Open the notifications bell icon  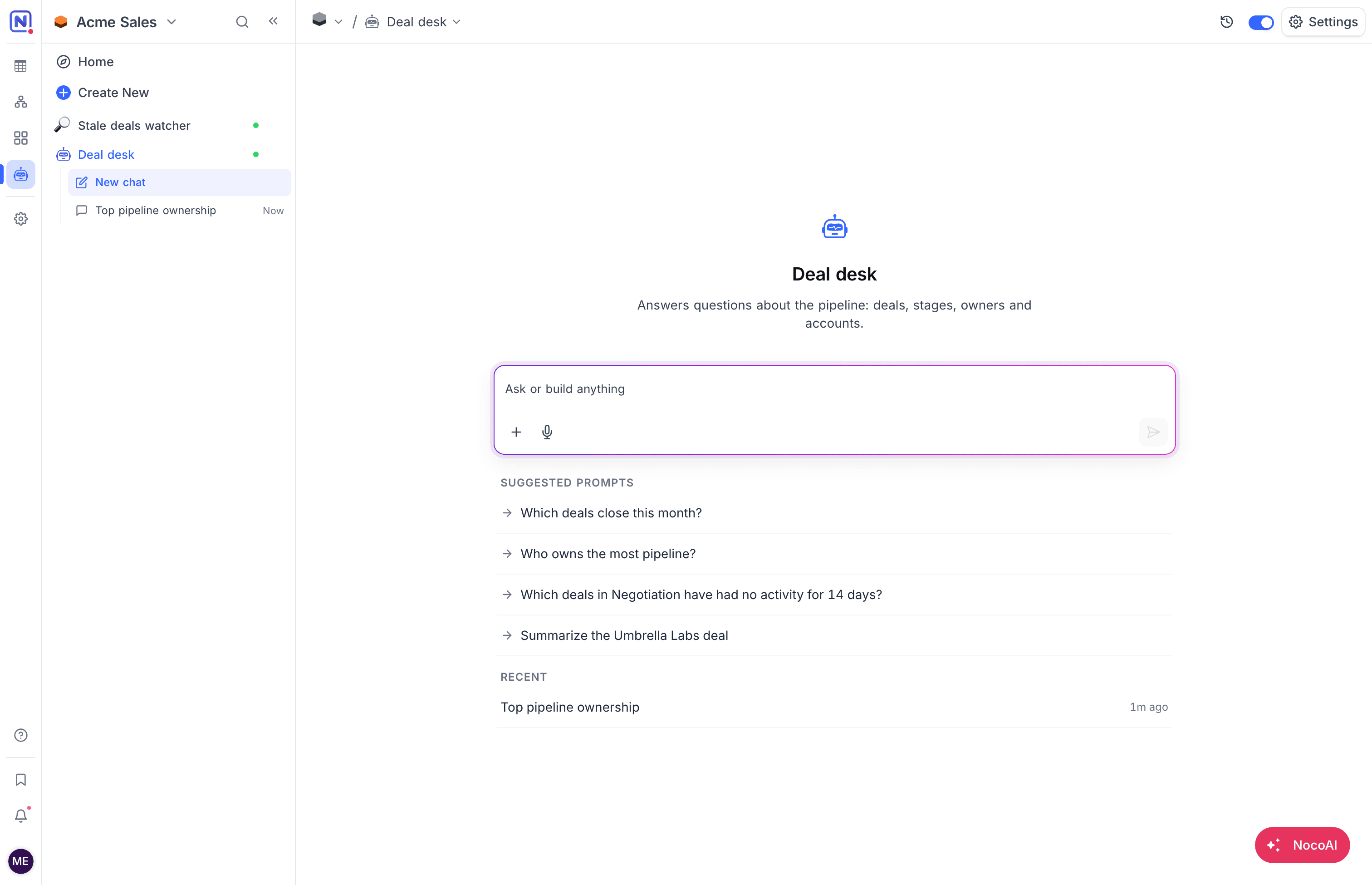pos(21,816)
